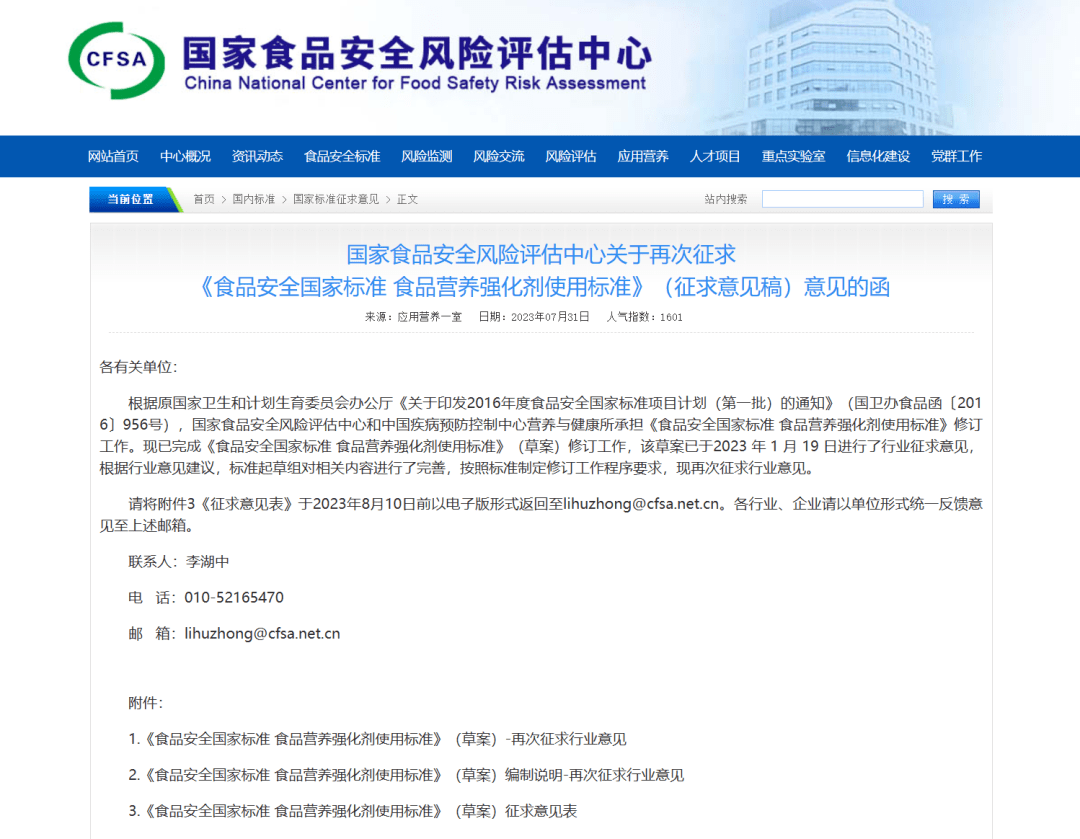Go to 资讯动态 section
Image resolution: width=1080 pixels, height=839 pixels.
click(257, 156)
